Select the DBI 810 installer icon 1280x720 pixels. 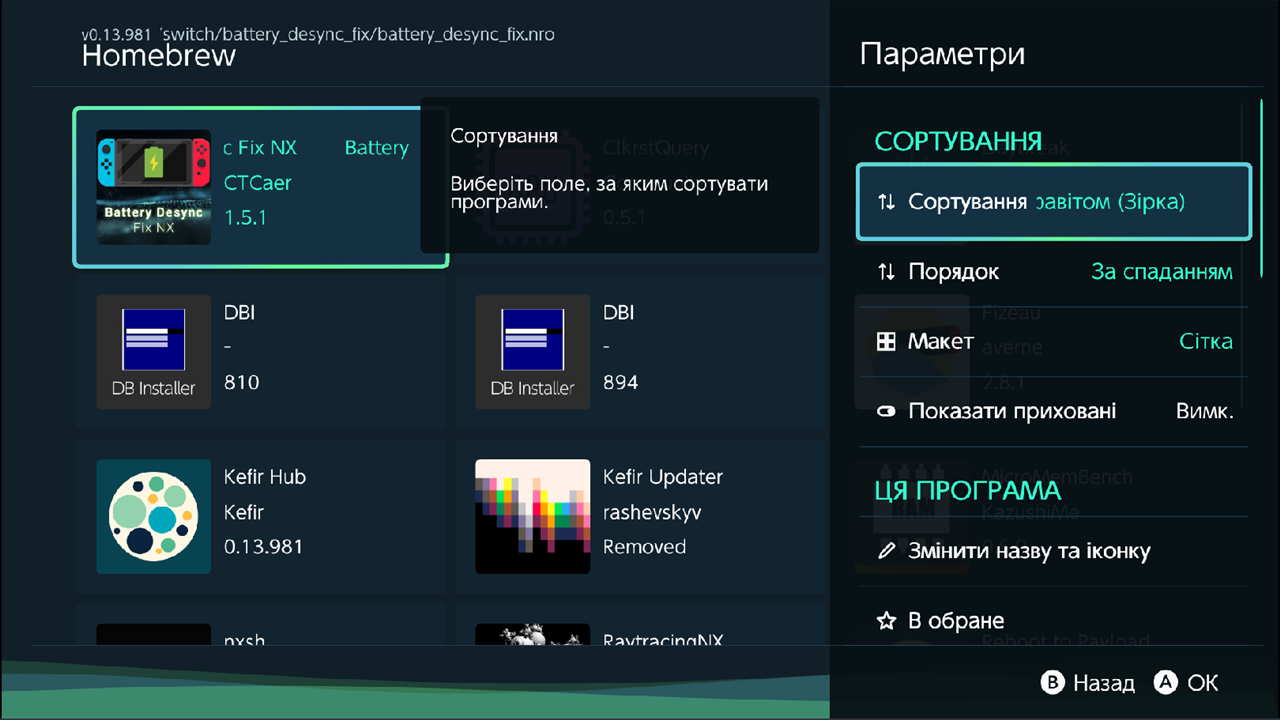(x=153, y=352)
